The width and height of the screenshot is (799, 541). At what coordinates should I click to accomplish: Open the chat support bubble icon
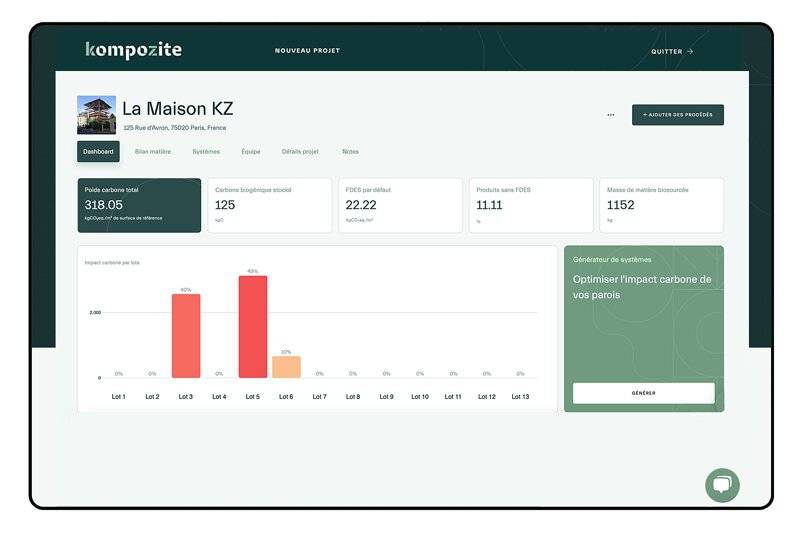click(x=721, y=485)
